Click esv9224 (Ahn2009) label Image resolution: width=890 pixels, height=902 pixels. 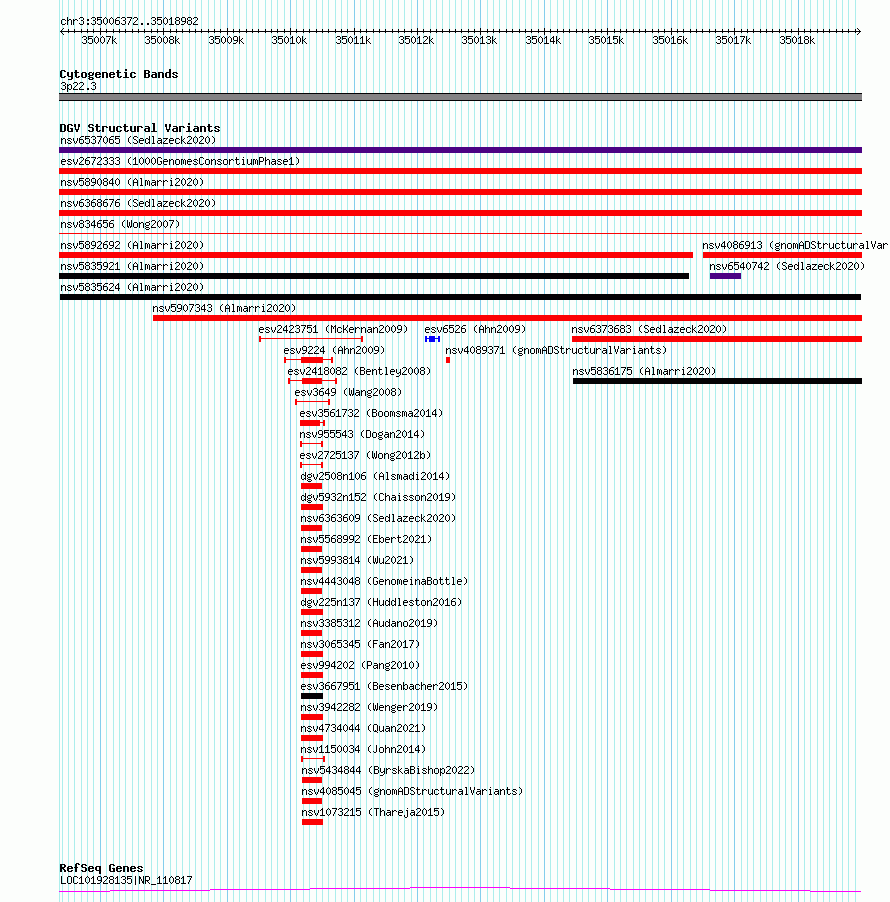[x=334, y=350]
